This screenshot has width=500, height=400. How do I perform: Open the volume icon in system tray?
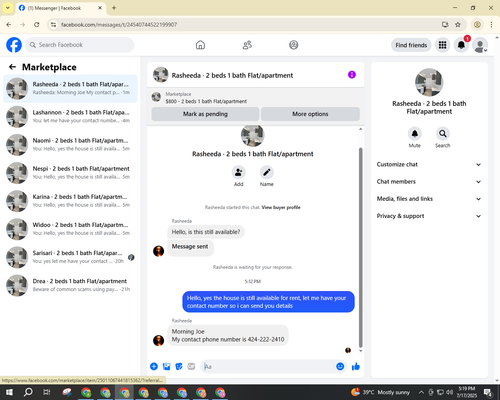[x=449, y=392]
